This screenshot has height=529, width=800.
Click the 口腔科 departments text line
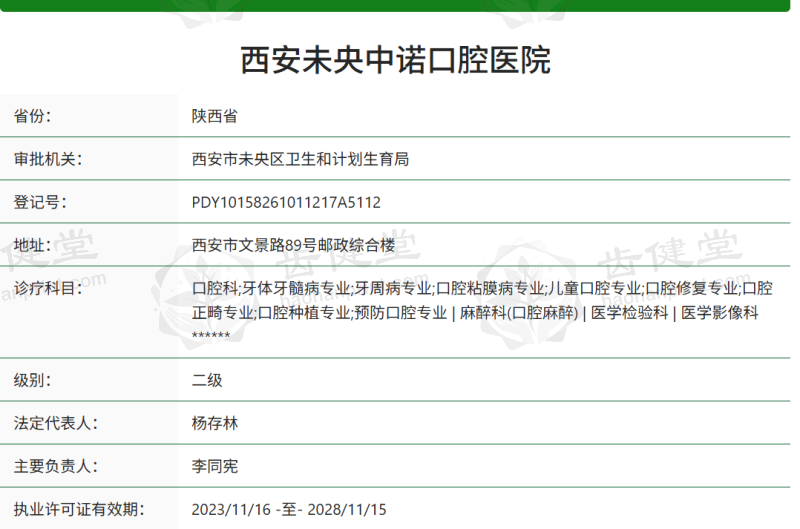[482, 289]
